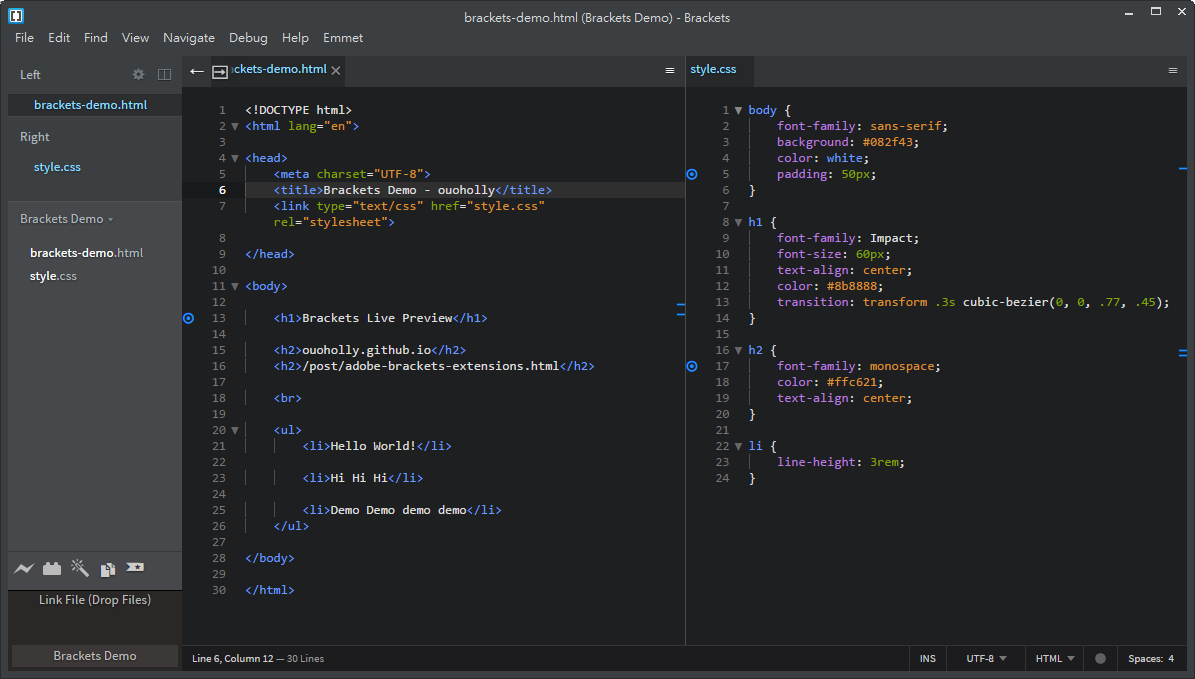Click the linting status circle indicator

coord(1100,659)
